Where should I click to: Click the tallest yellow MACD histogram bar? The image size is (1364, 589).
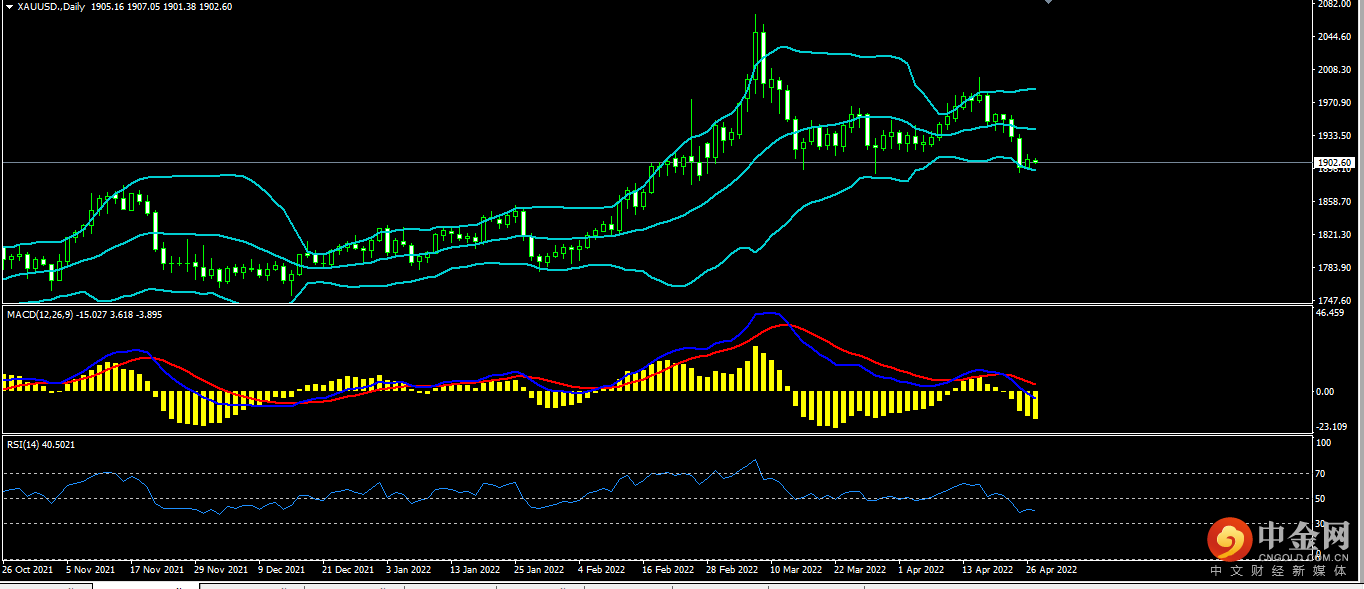pyautogui.click(x=756, y=368)
